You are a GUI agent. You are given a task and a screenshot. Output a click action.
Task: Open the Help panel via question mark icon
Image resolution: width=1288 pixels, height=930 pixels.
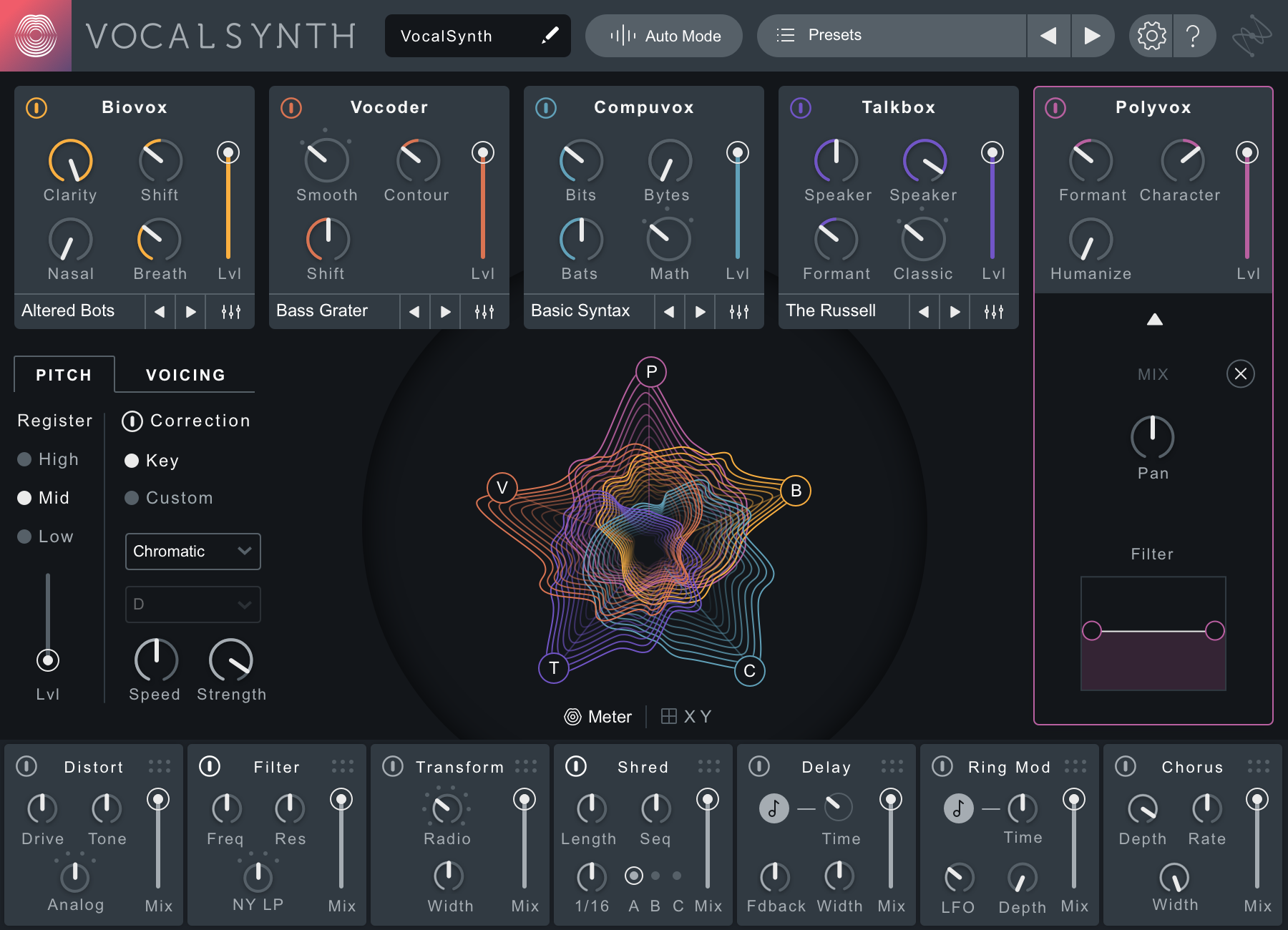point(1194,35)
